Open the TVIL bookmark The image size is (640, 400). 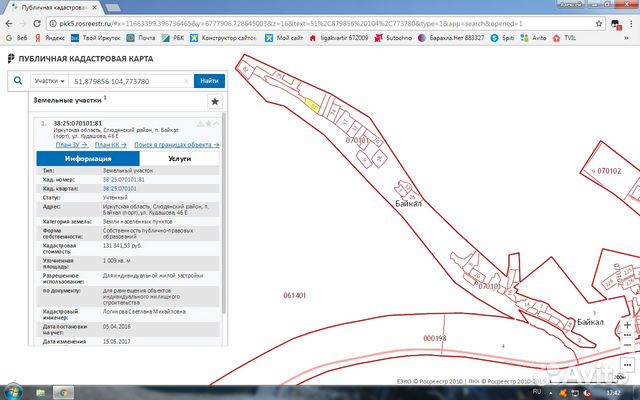tap(564, 38)
